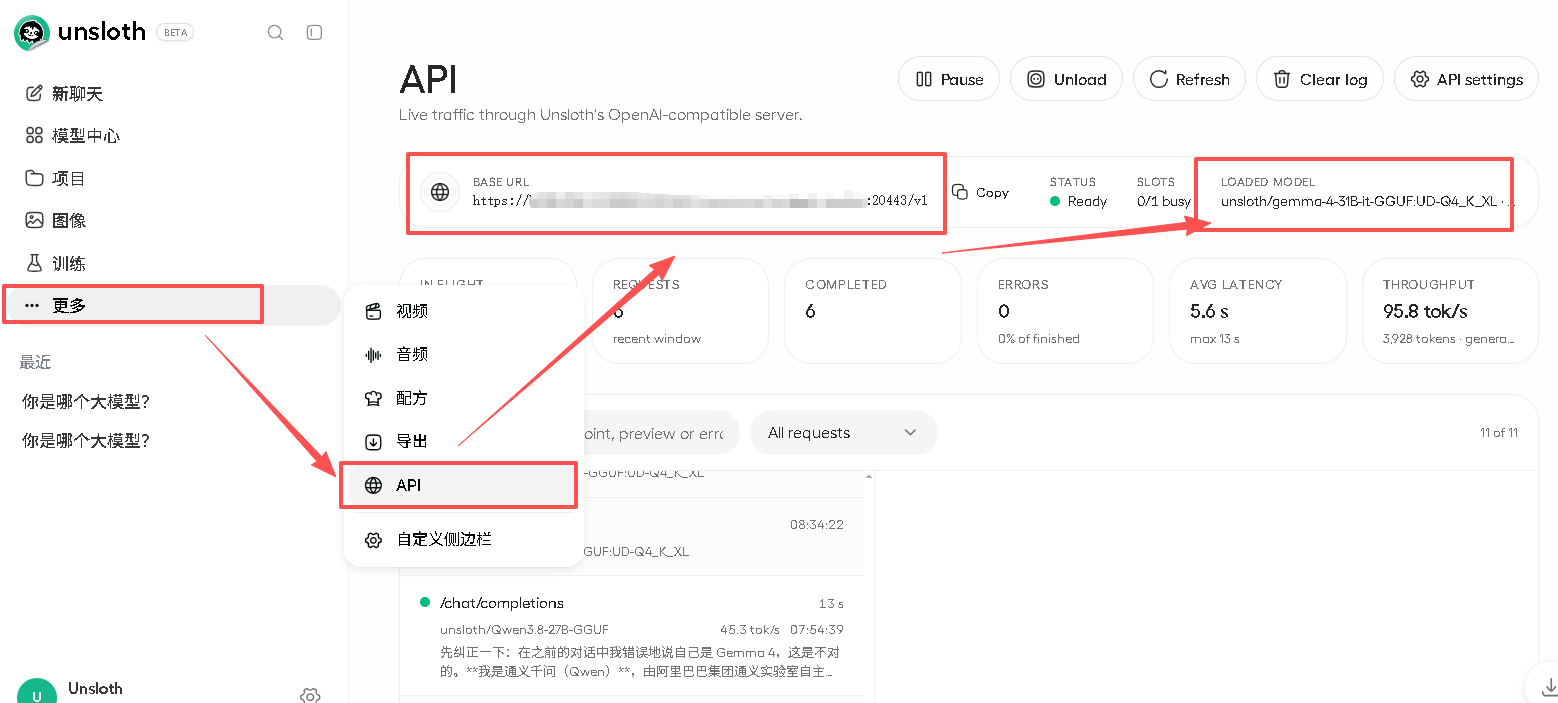
Task: Choose 导出 export in the menu
Action: point(463,441)
